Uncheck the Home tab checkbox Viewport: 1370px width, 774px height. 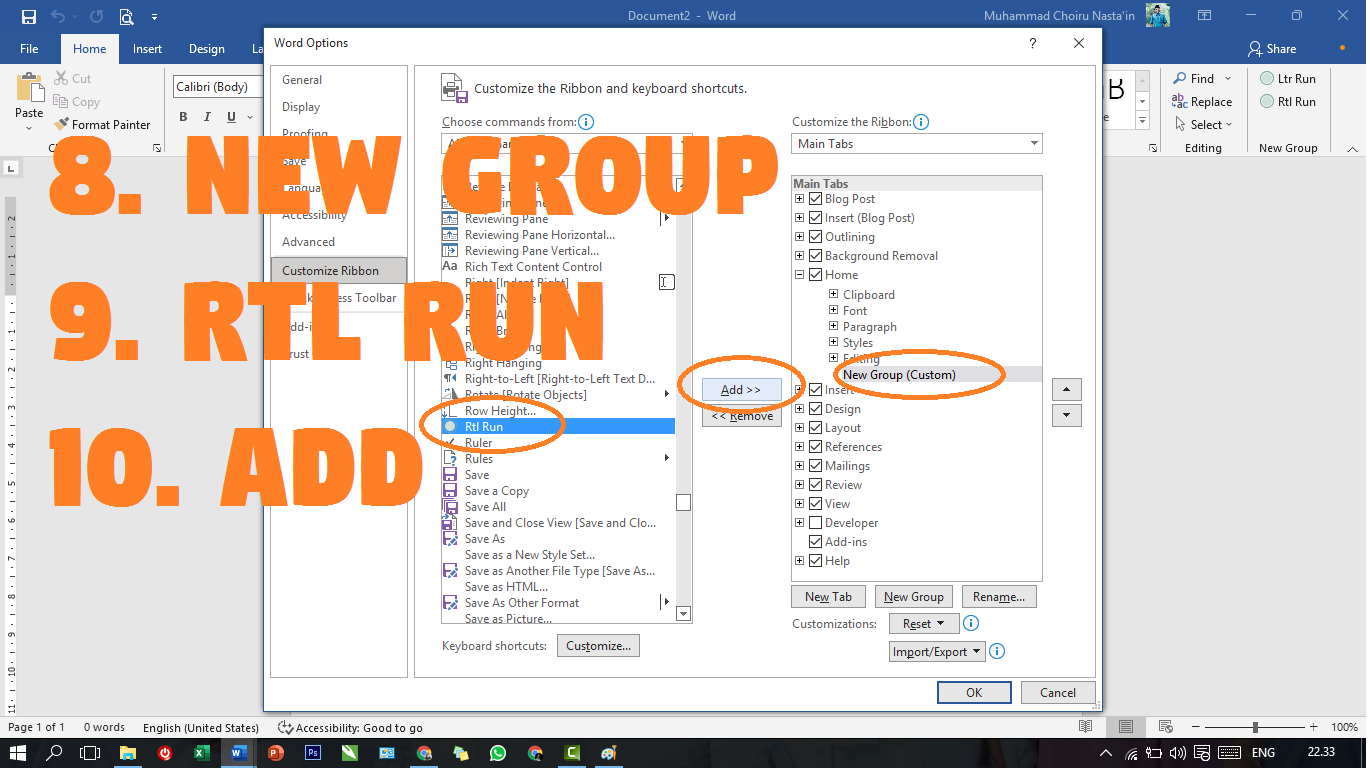(816, 275)
